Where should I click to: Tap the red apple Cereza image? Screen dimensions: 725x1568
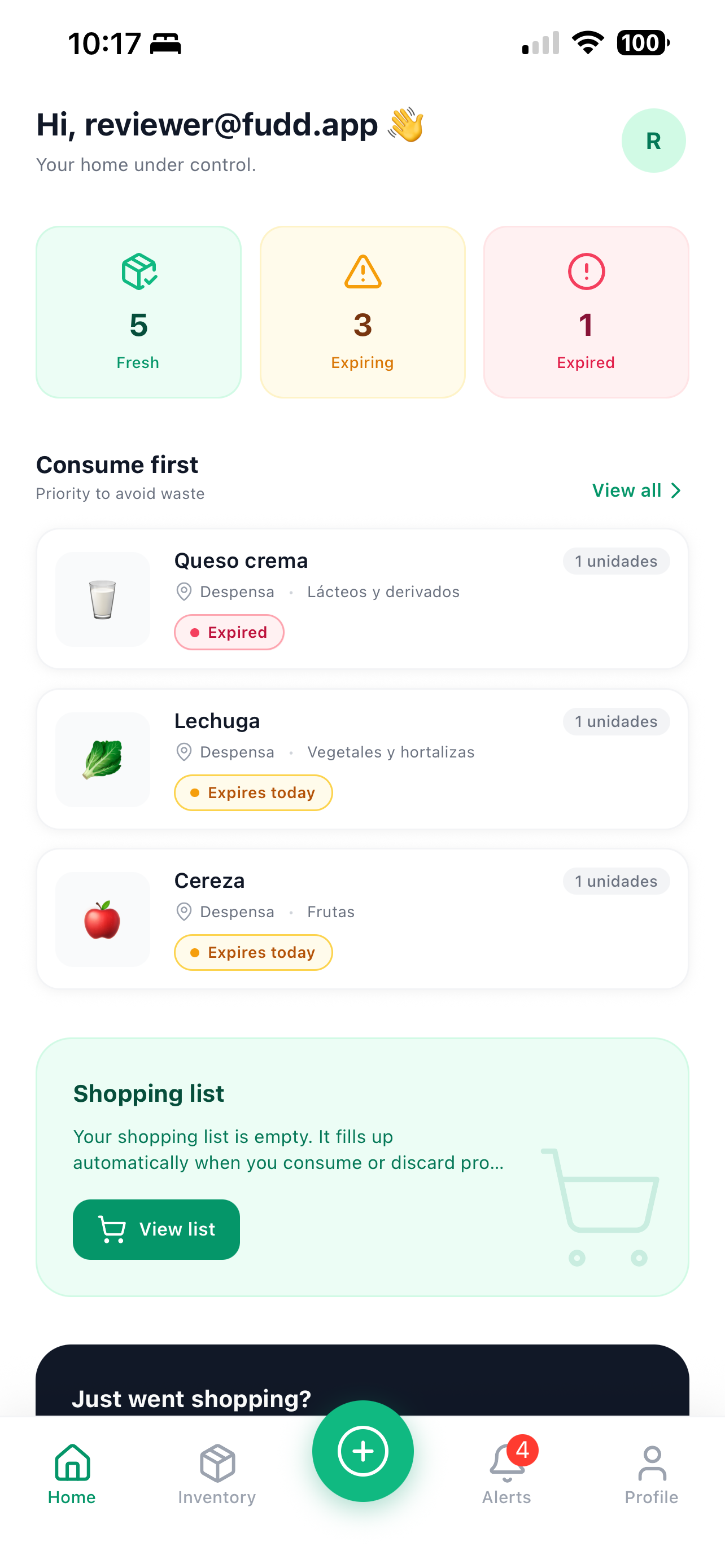click(103, 919)
